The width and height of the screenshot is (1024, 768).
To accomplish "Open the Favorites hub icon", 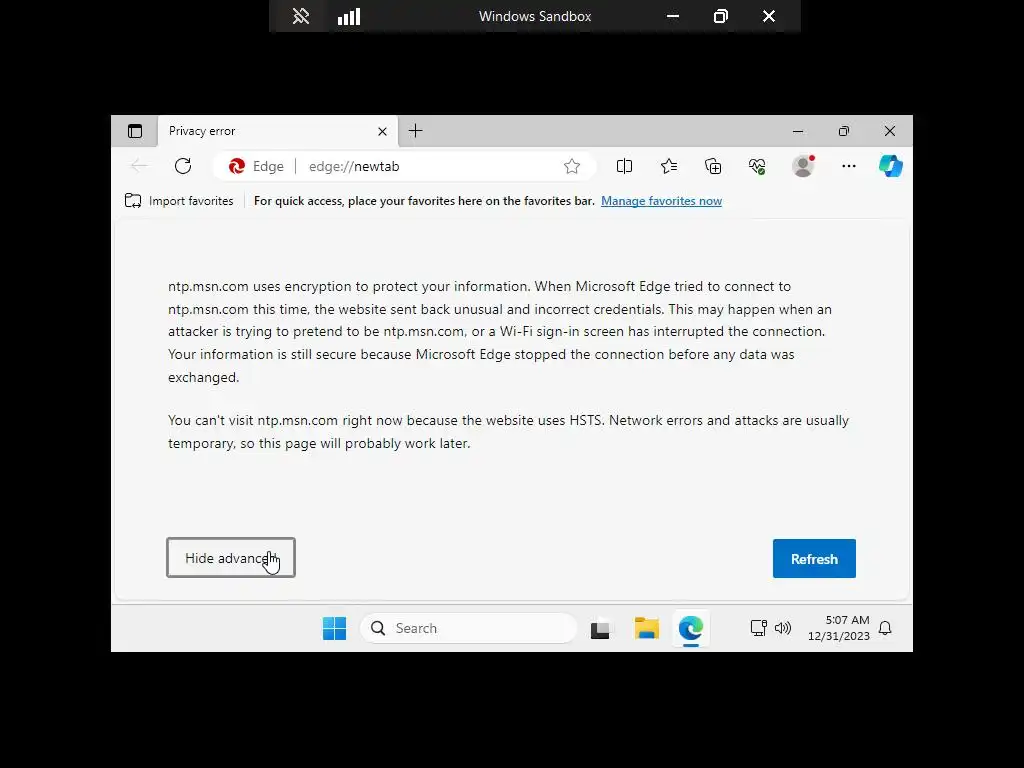I will pyautogui.click(x=669, y=167).
